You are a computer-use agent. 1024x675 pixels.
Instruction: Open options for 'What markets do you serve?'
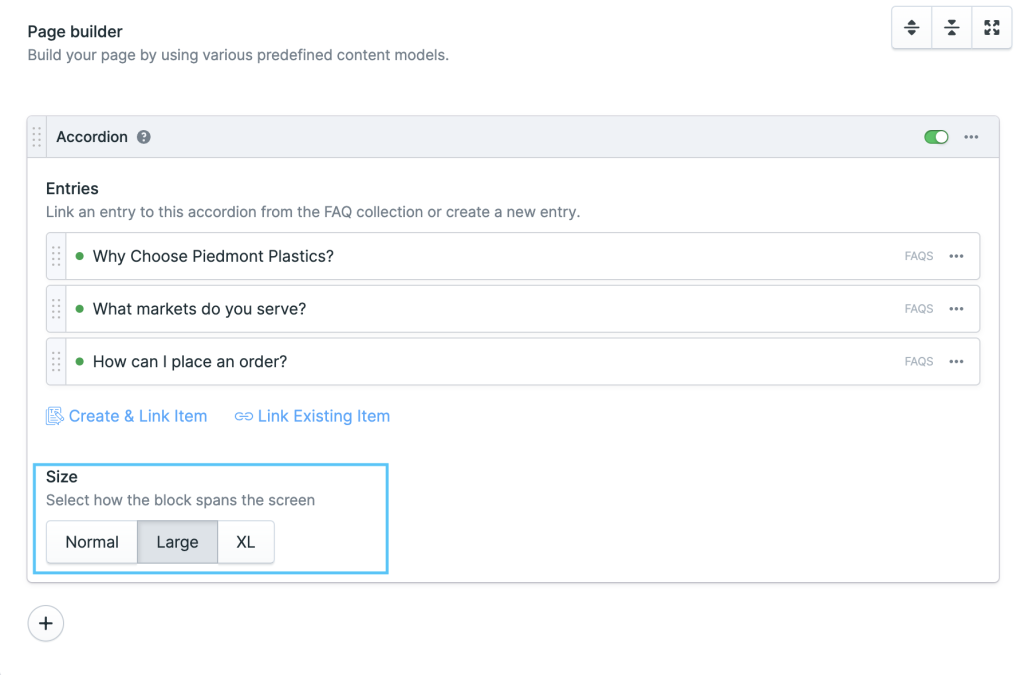click(x=956, y=309)
